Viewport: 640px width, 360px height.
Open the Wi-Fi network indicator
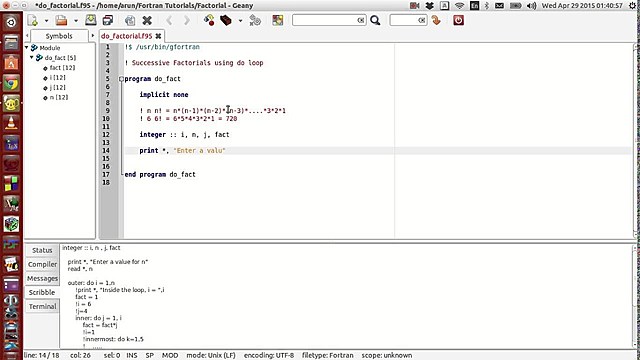click(x=460, y=6)
